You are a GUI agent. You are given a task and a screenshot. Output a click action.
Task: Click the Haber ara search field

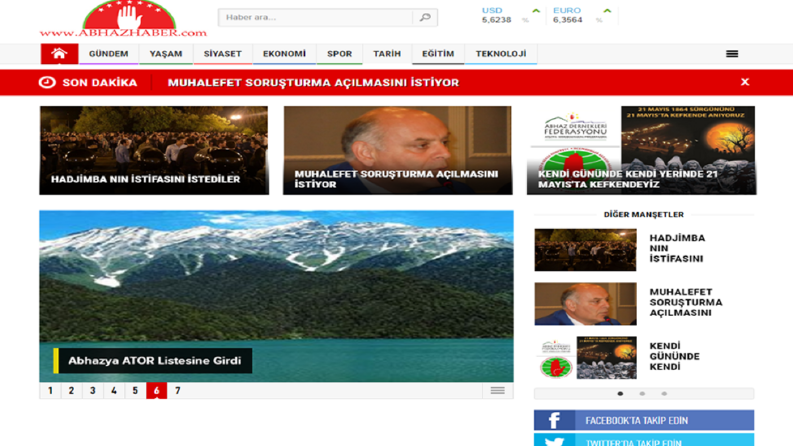pos(316,17)
